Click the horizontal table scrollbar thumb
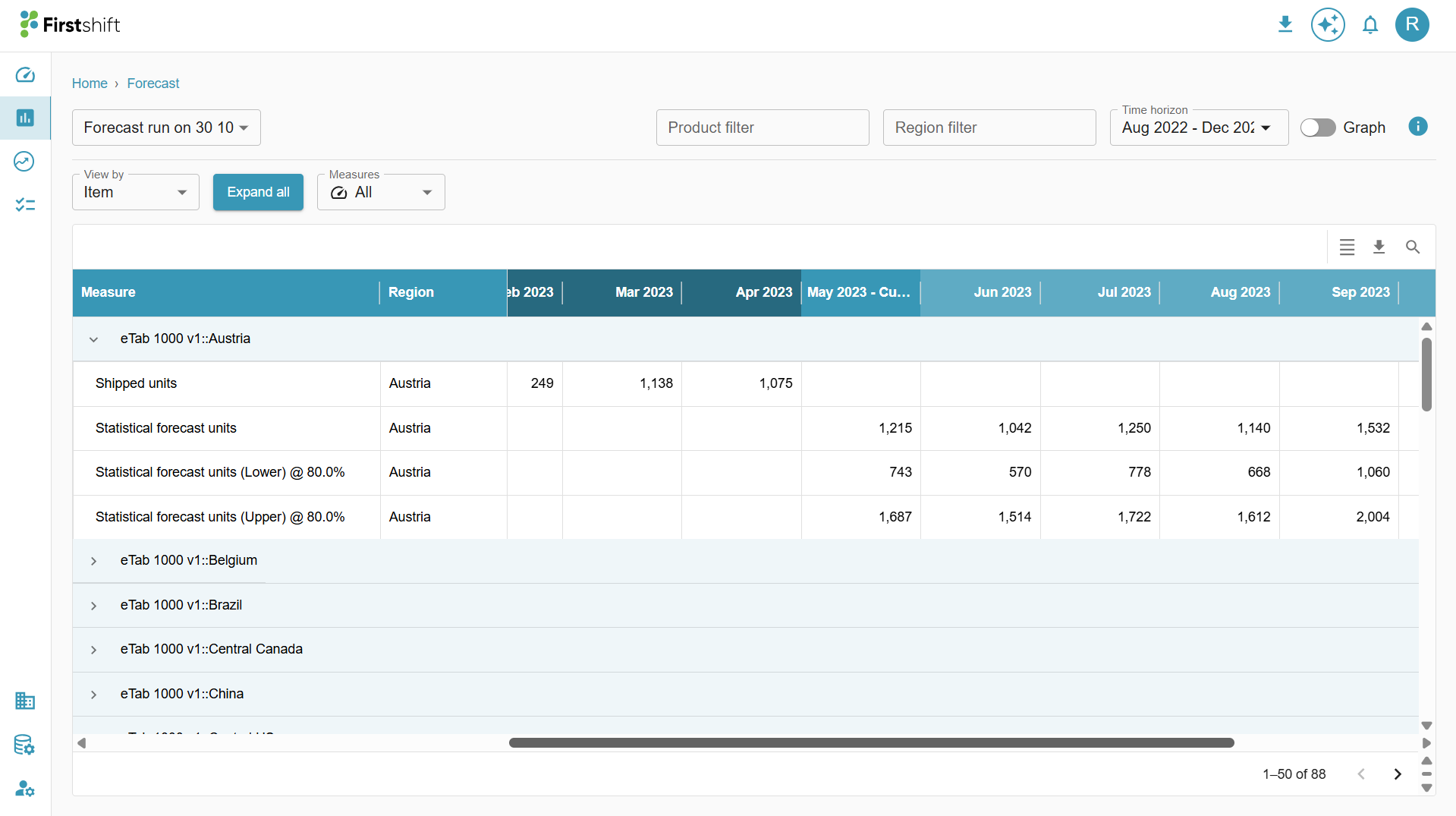Viewport: 1456px width, 816px height. tap(871, 743)
